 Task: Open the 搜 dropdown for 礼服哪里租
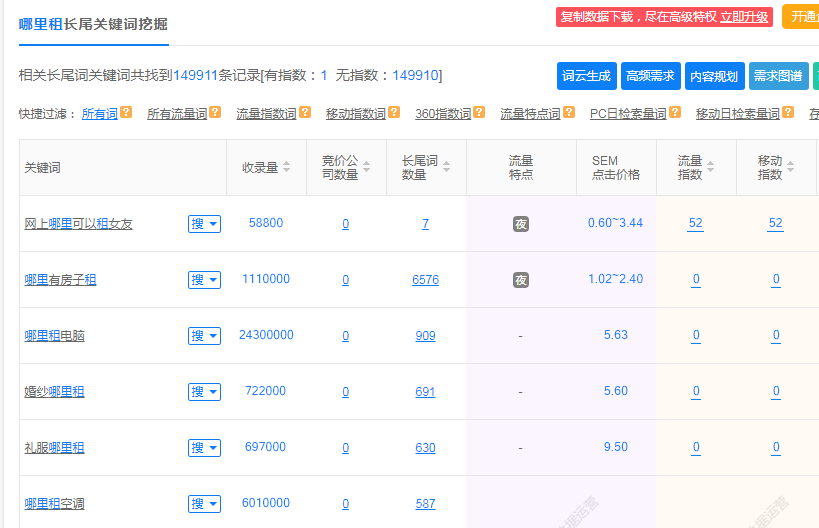point(204,448)
